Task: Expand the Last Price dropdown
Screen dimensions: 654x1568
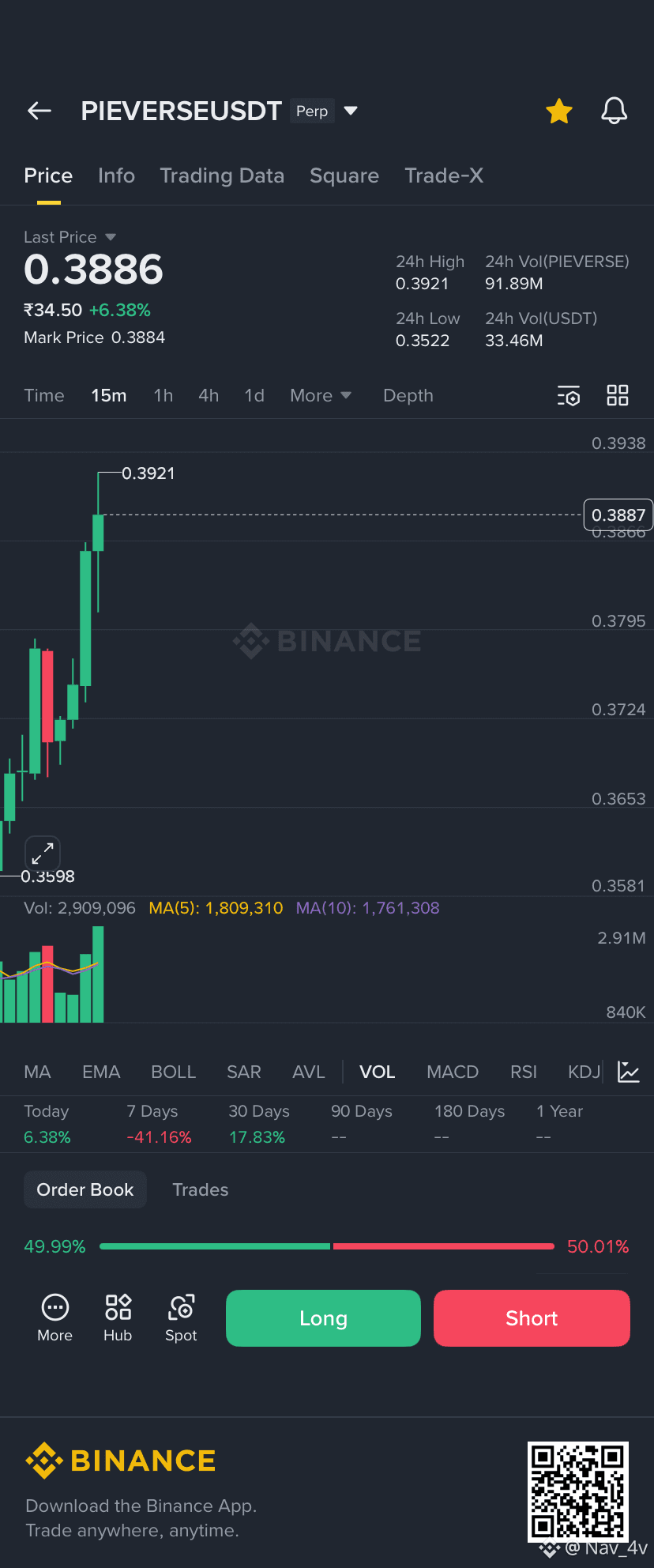Action: tap(111, 237)
